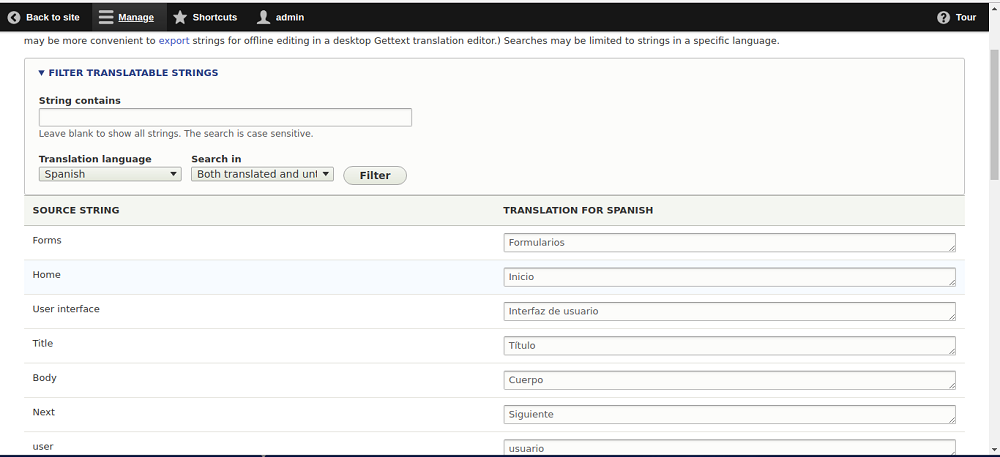
Task: Open the Shortcuts toolbar menu
Action: pos(214,17)
